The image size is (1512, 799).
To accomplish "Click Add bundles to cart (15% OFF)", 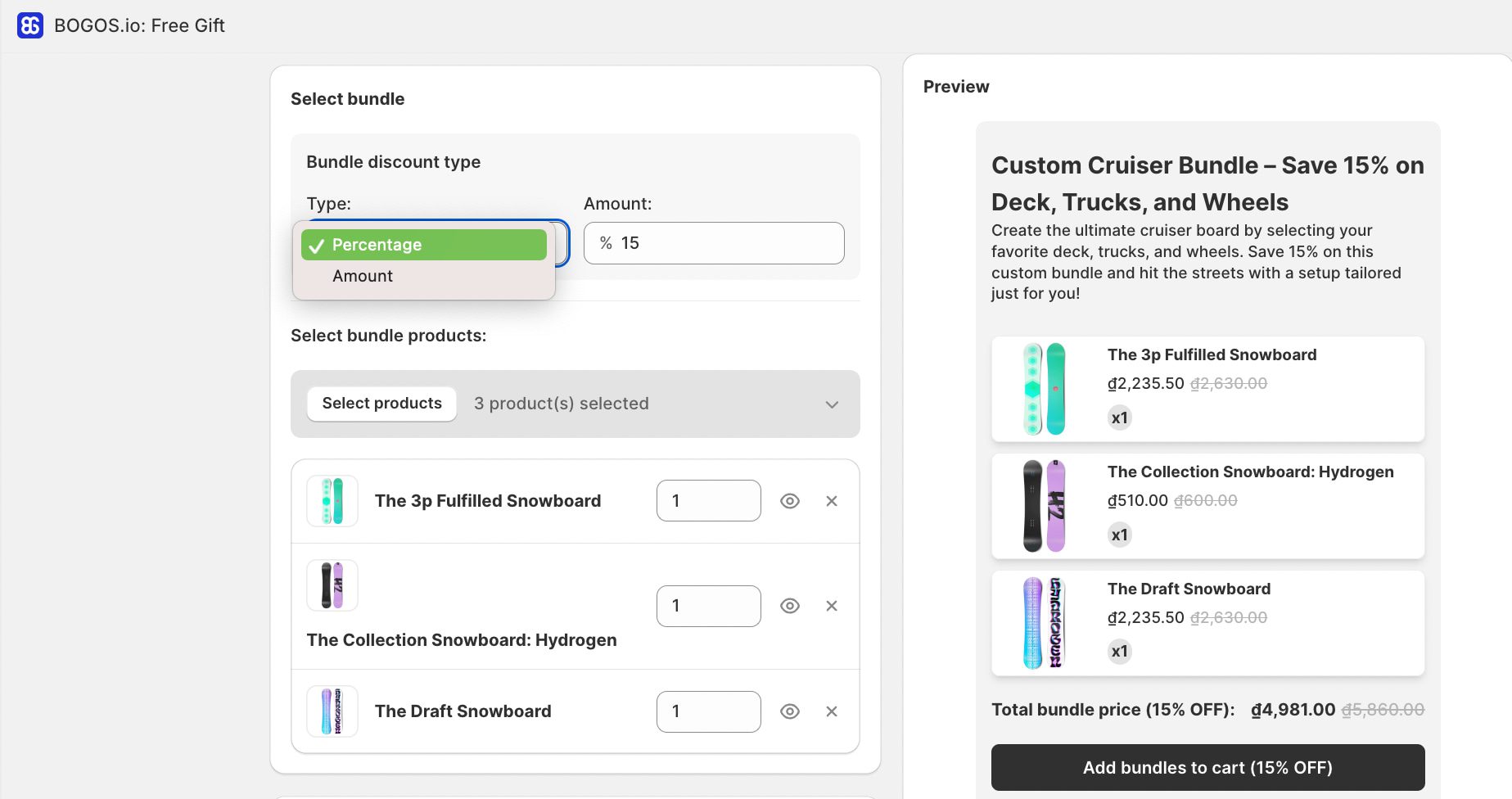I will [1207, 767].
